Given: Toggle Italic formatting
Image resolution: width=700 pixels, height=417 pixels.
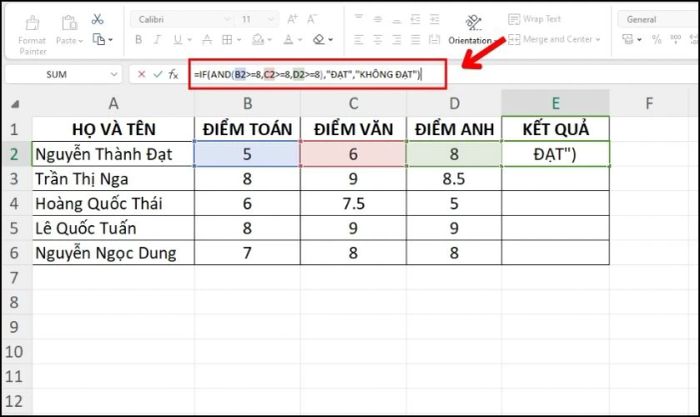Looking at the screenshot, I should tap(157, 40).
